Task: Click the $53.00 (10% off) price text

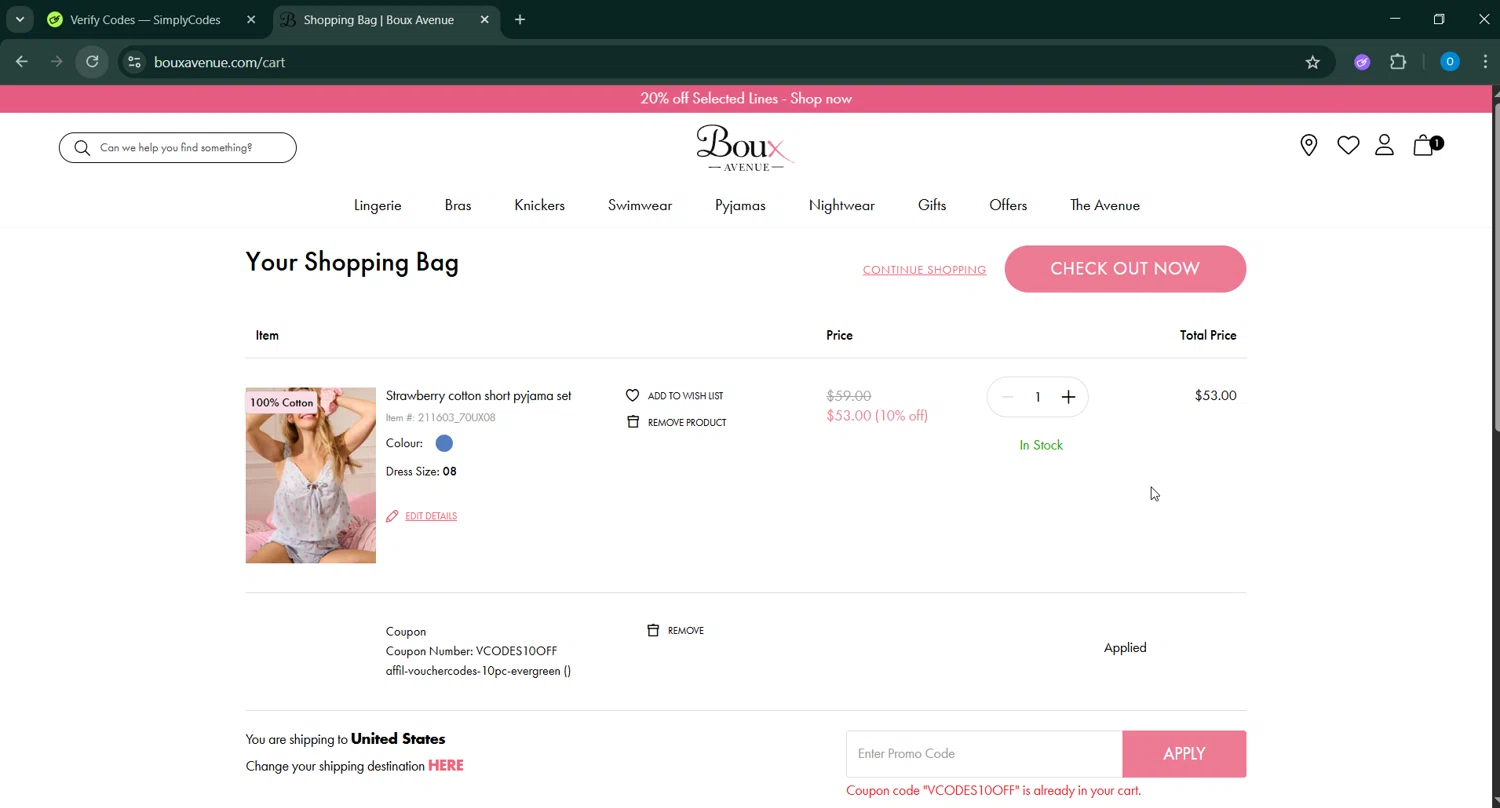Action: click(x=877, y=415)
